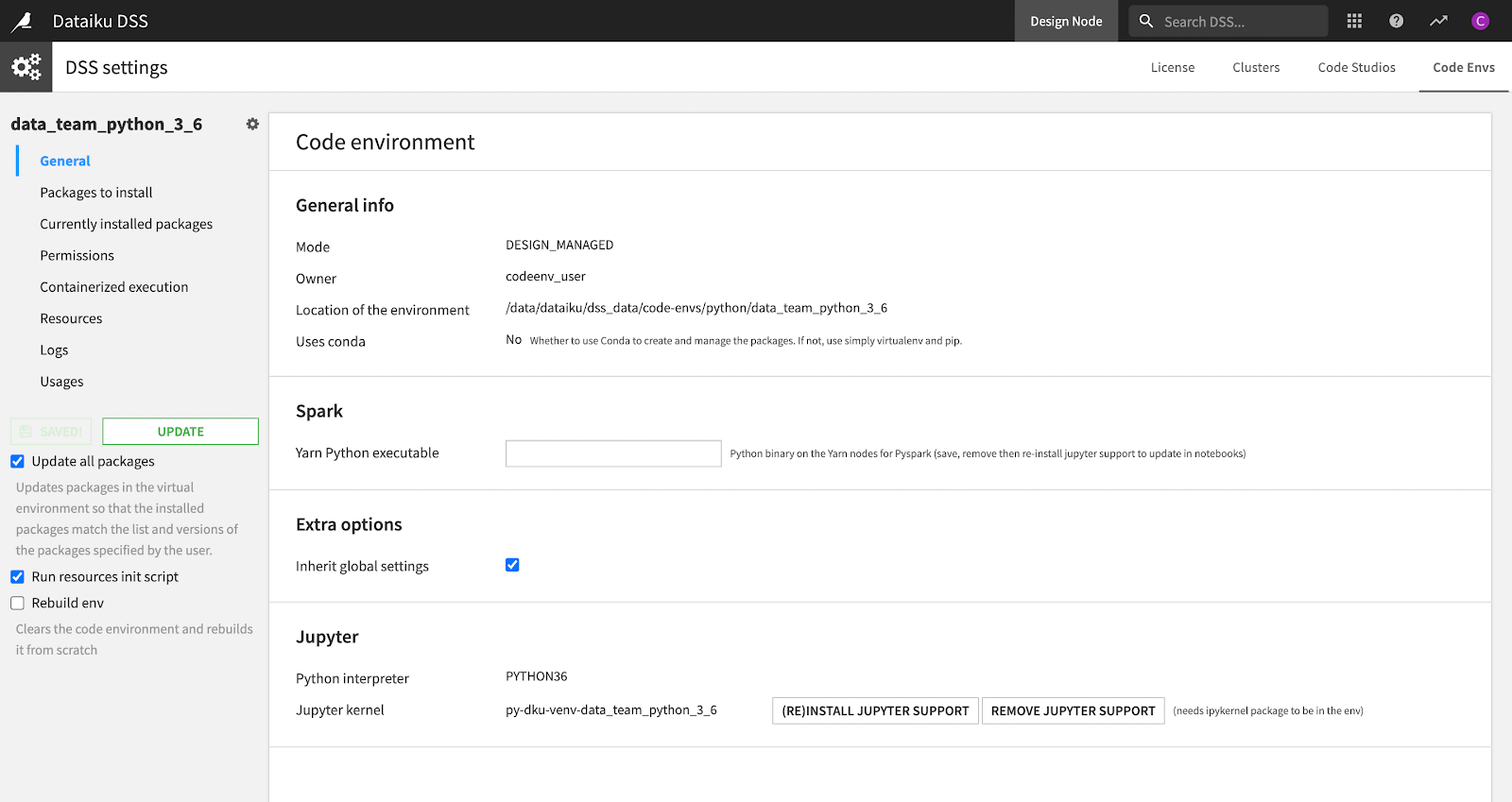Click the DSS settings gears icon
Screen dimensions: 1512x802
click(x=26, y=67)
